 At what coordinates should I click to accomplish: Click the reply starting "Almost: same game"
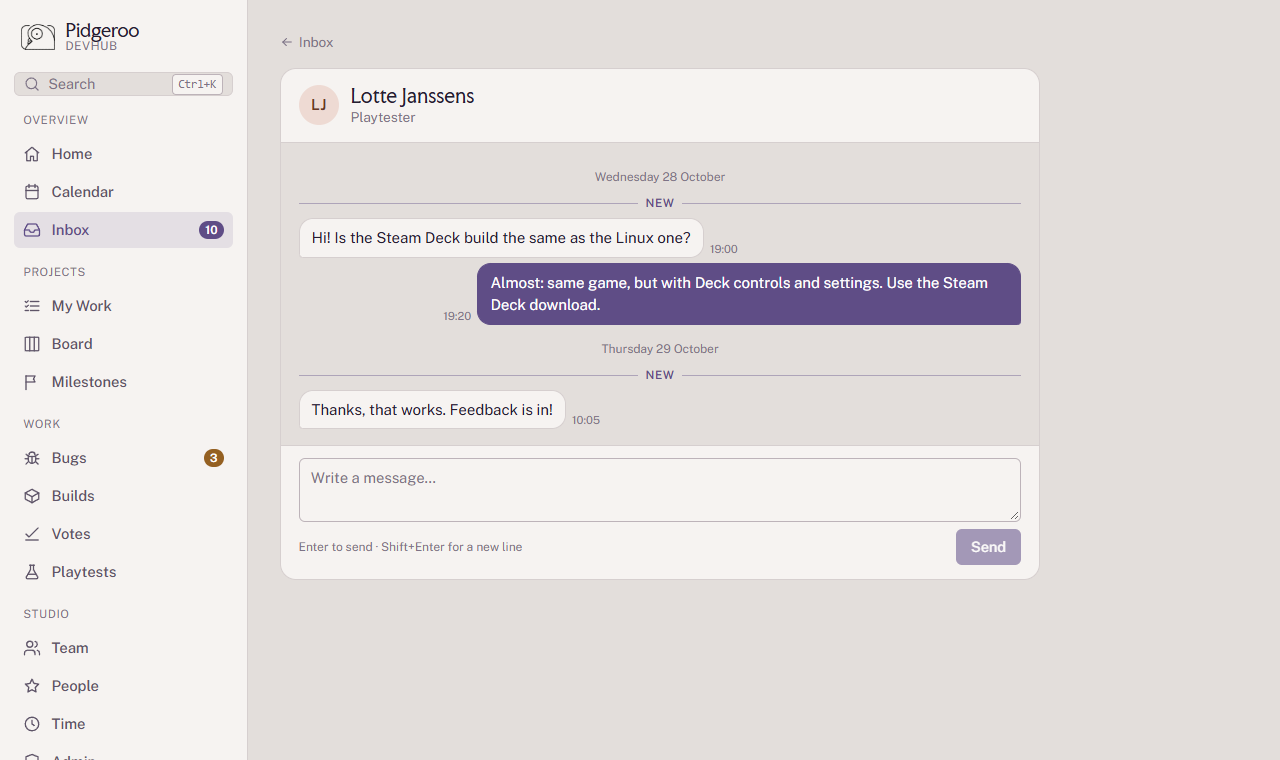pos(749,294)
